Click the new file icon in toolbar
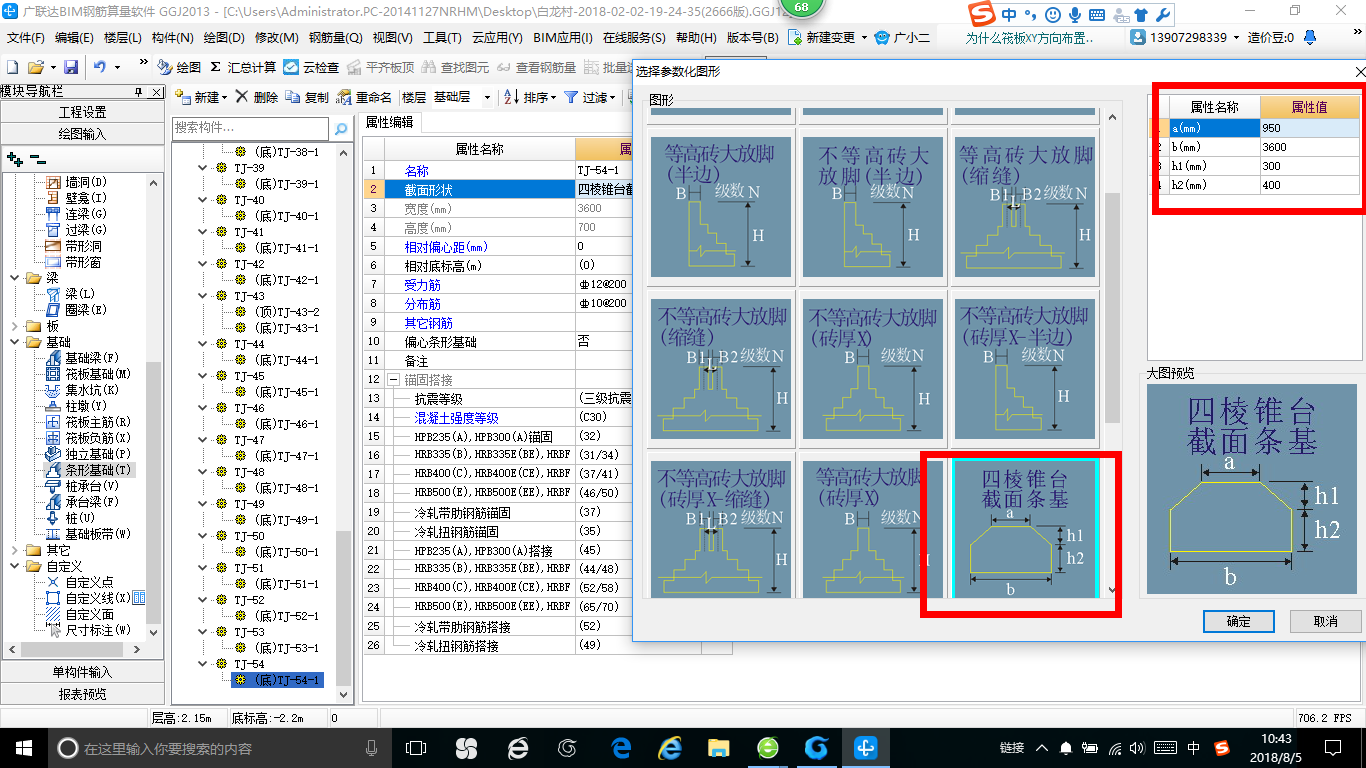The width and height of the screenshot is (1366, 768). (x=12, y=67)
